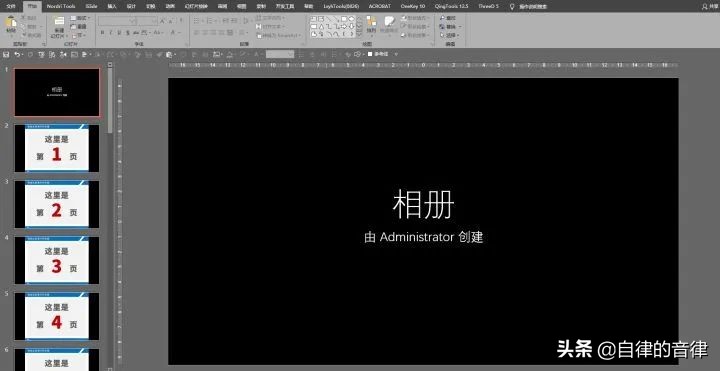Switch to the Design (设计) tab
720x371 pixels.
(131, 6)
